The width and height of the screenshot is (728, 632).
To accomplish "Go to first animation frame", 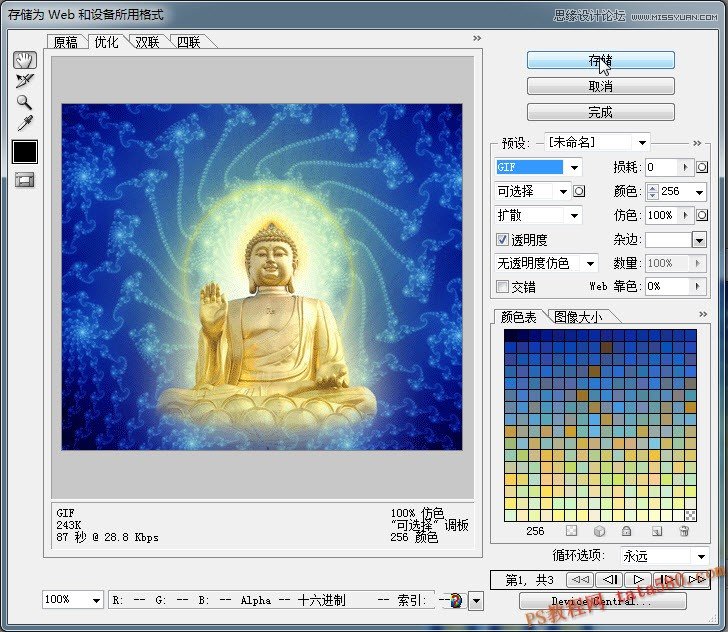I will (580, 580).
